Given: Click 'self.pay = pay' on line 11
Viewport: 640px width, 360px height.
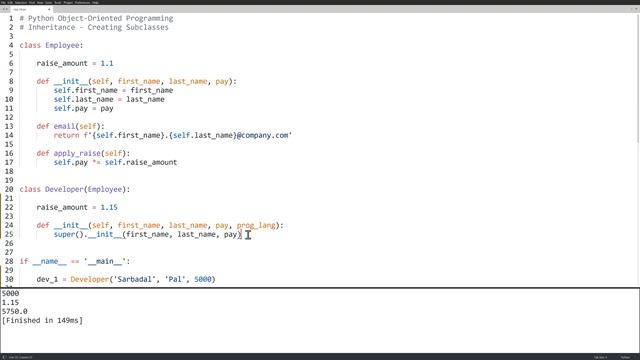Looking at the screenshot, I should tap(83, 108).
